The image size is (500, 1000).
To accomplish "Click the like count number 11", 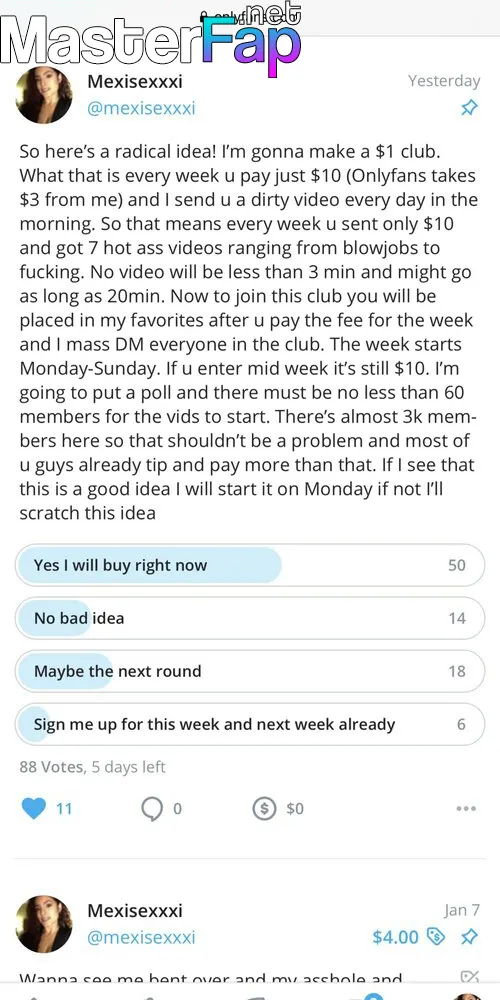I will click(64, 809).
